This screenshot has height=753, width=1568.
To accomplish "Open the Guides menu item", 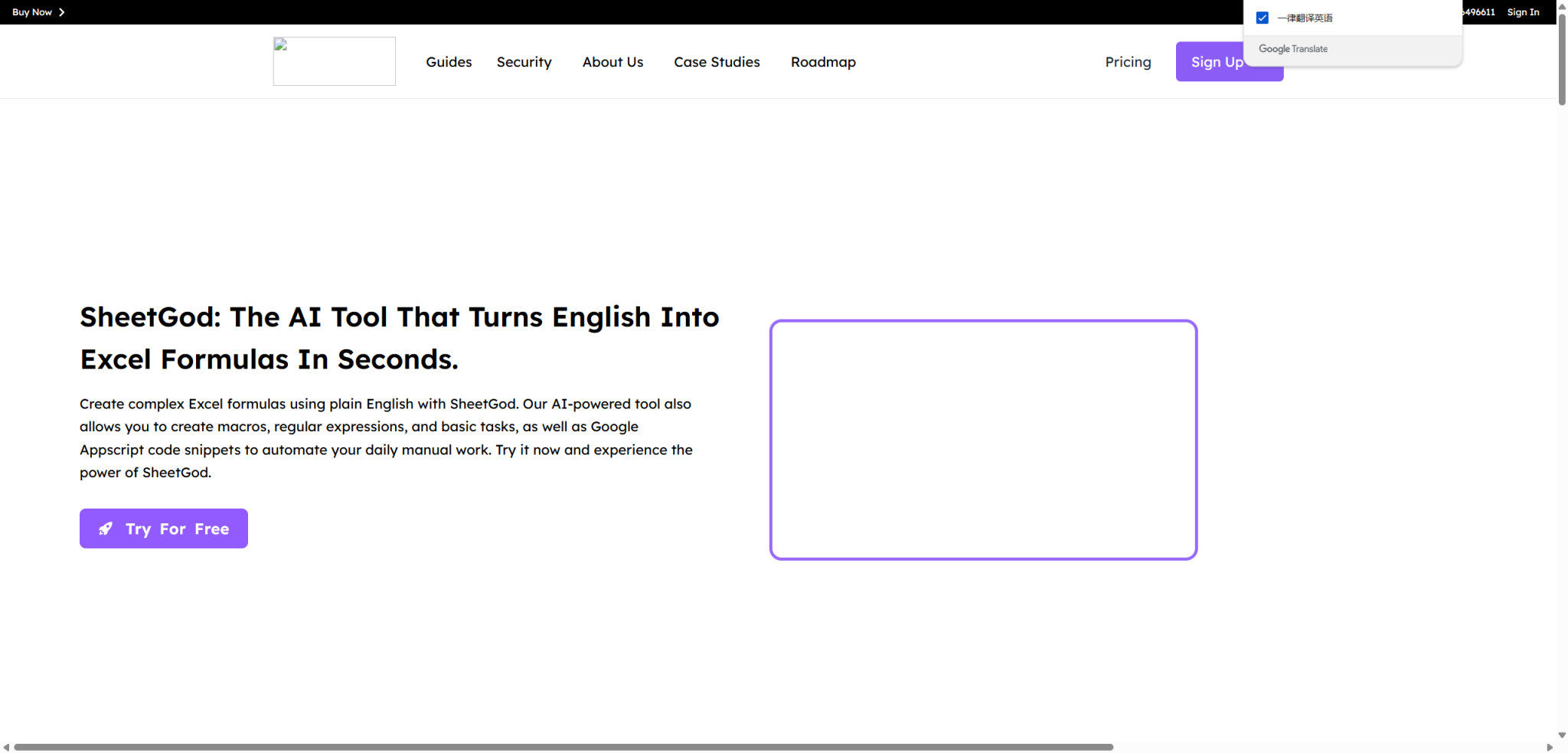I will (x=449, y=62).
